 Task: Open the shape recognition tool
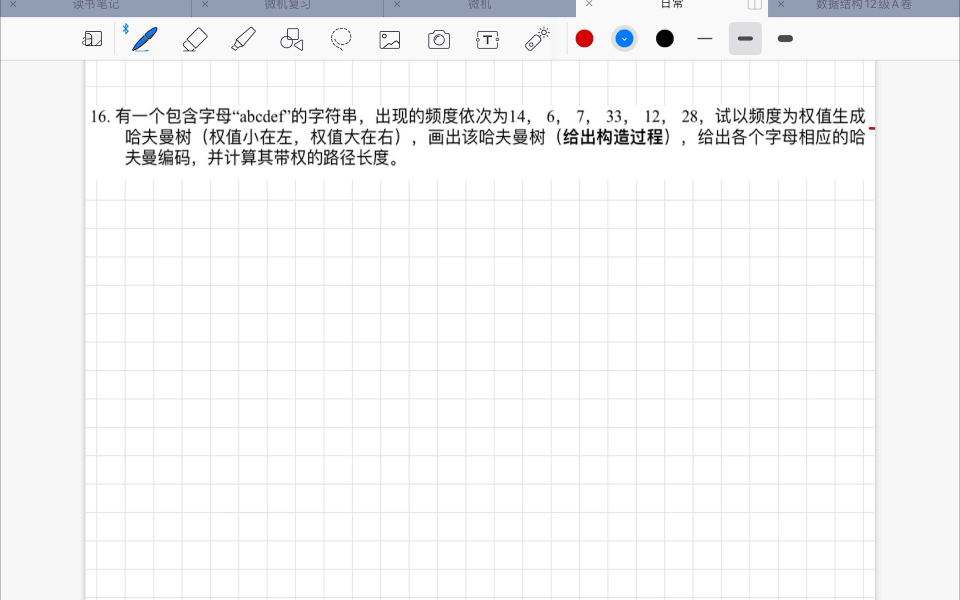tap(291, 38)
